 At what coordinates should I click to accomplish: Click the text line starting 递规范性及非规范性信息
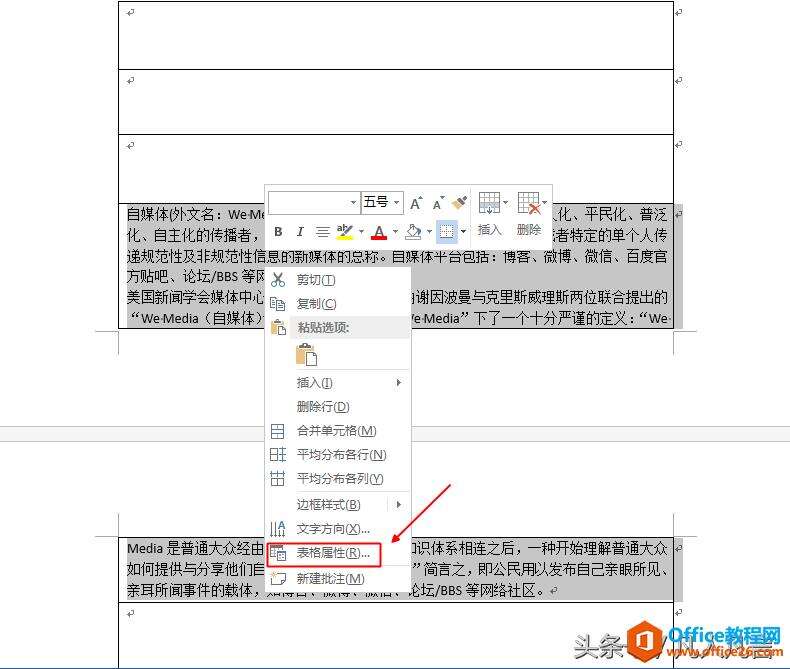click(397, 257)
